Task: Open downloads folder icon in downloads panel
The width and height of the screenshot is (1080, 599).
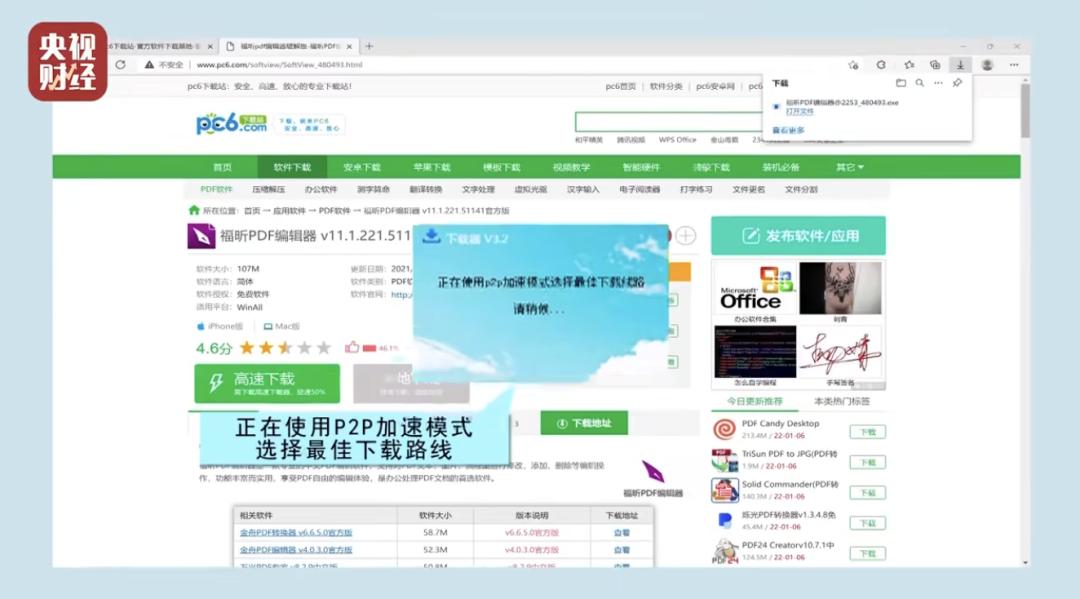Action: pos(900,83)
